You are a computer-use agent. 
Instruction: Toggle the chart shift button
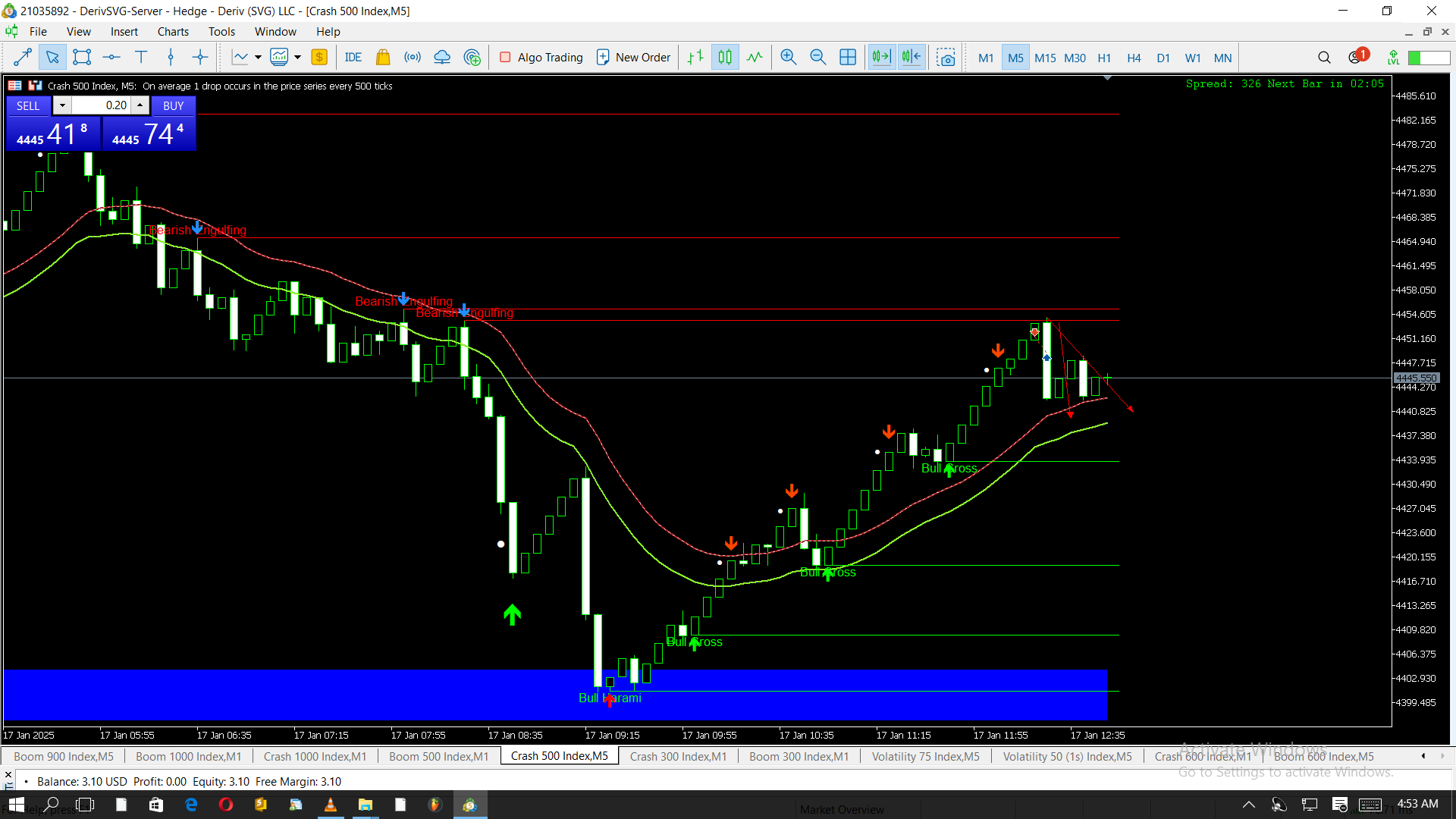[912, 57]
